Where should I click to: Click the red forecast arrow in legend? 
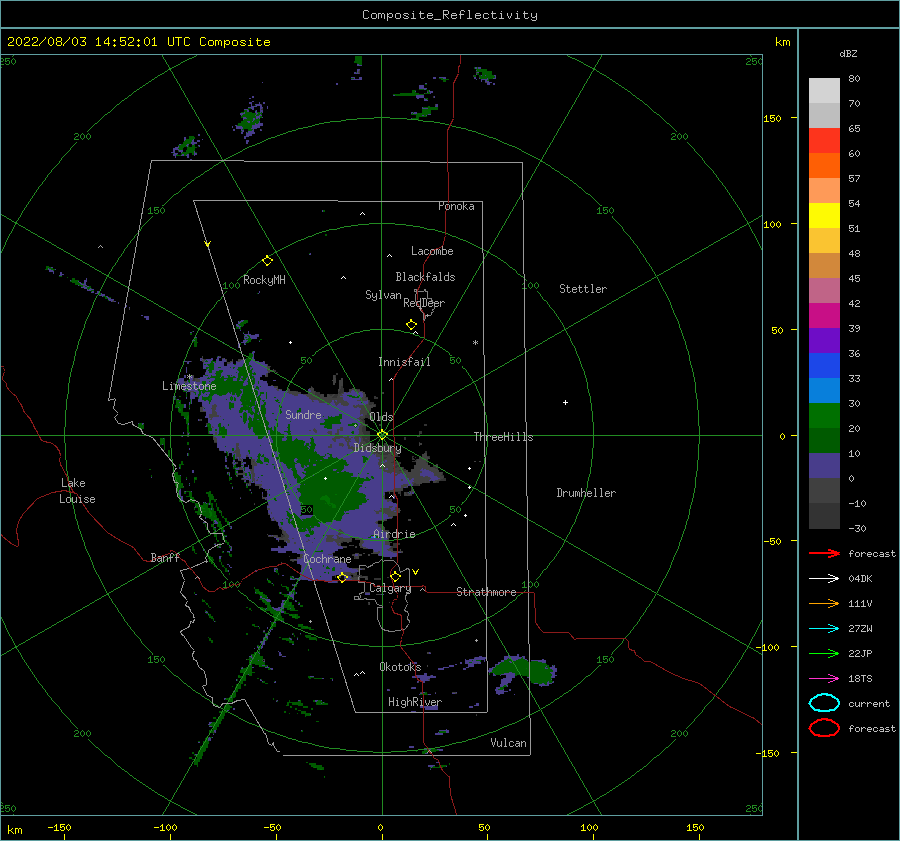coord(824,553)
